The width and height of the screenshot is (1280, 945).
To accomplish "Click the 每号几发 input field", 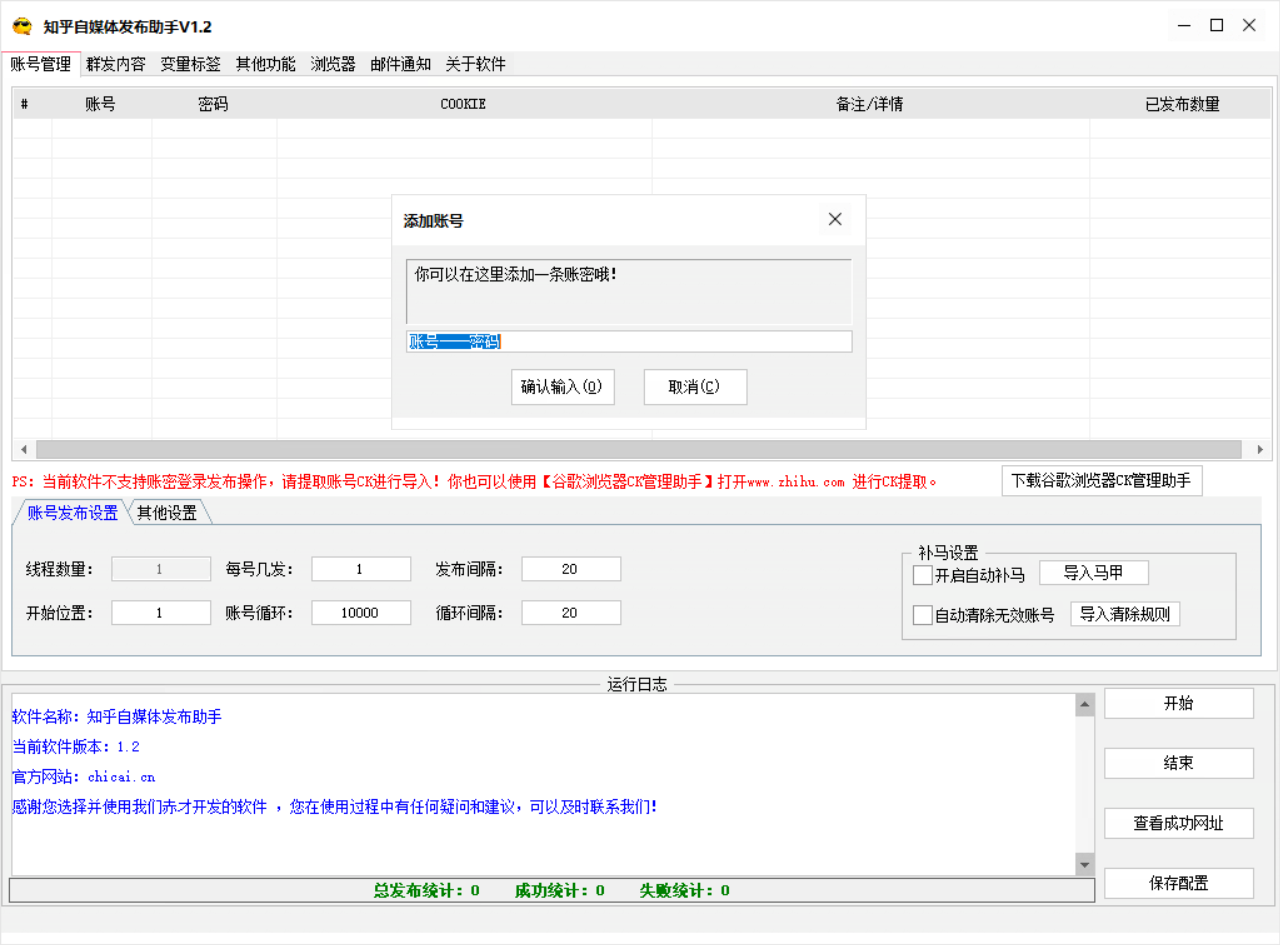I will (361, 569).
